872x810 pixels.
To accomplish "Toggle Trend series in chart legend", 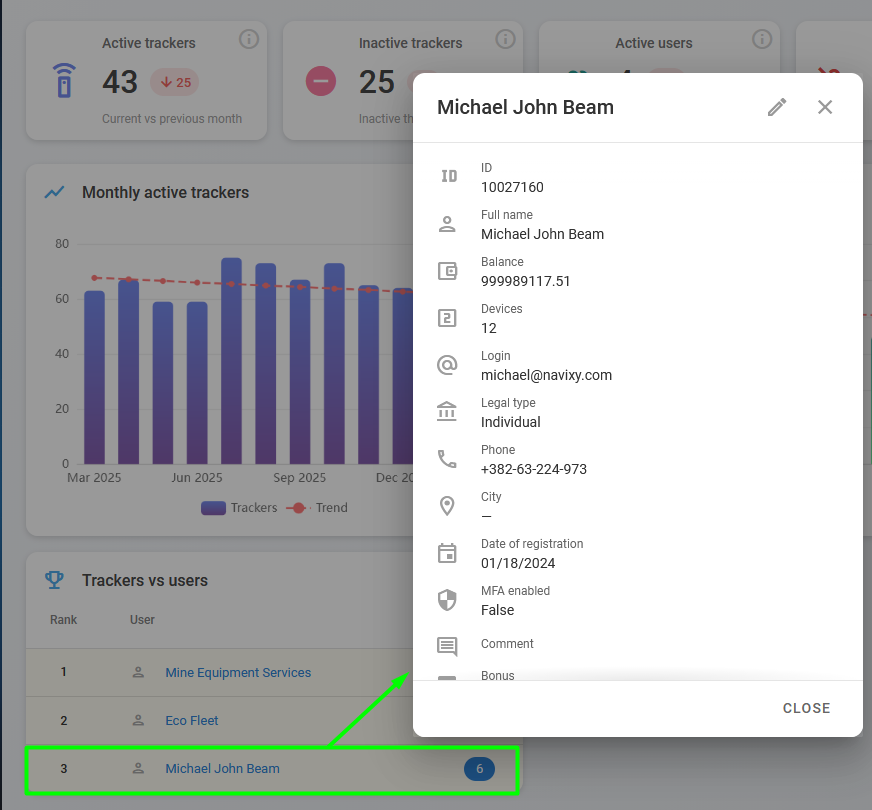I will (x=317, y=508).
